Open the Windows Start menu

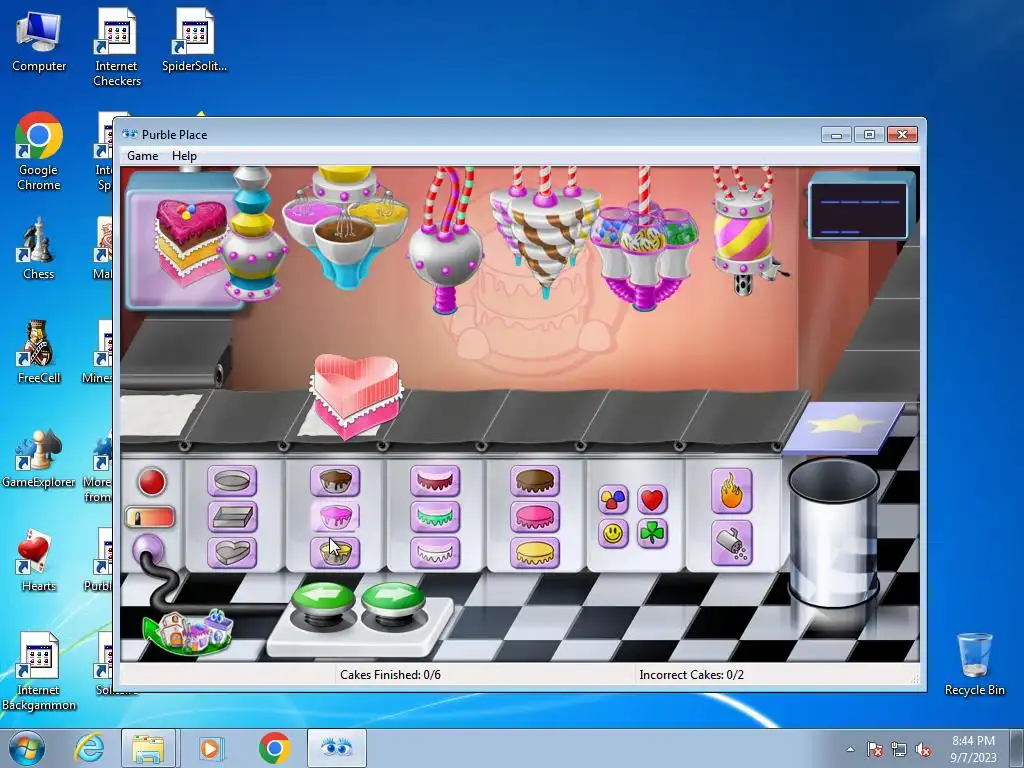tap(27, 748)
